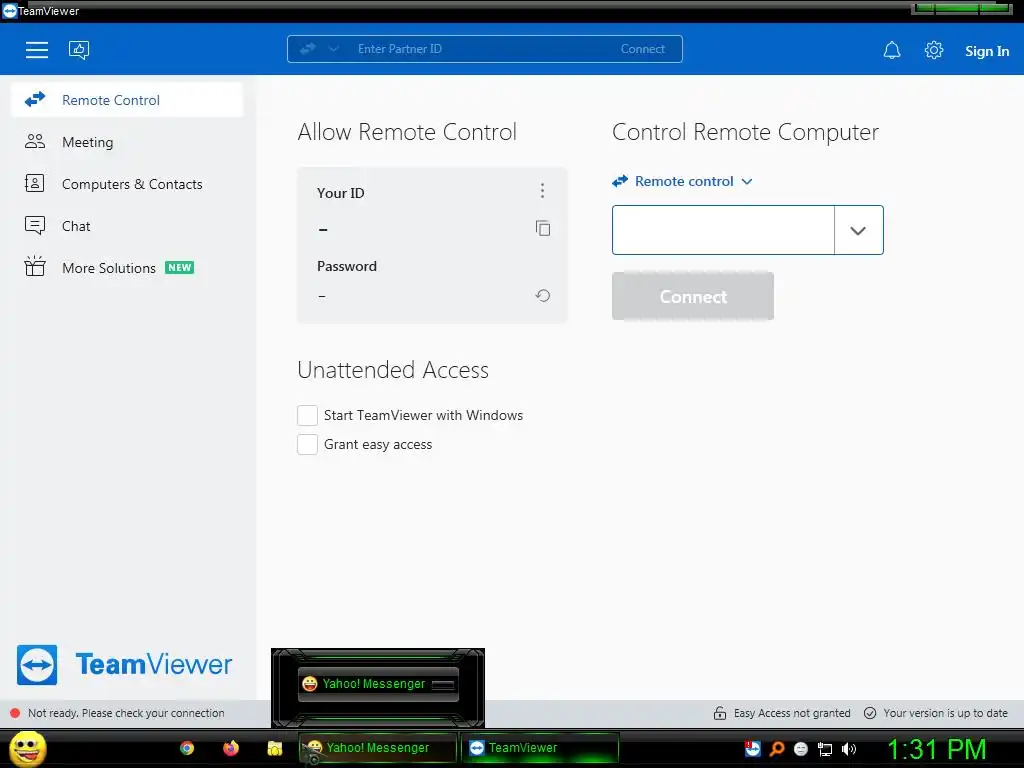This screenshot has height=768, width=1024.
Task: Open the notifications bell
Action: 892,50
